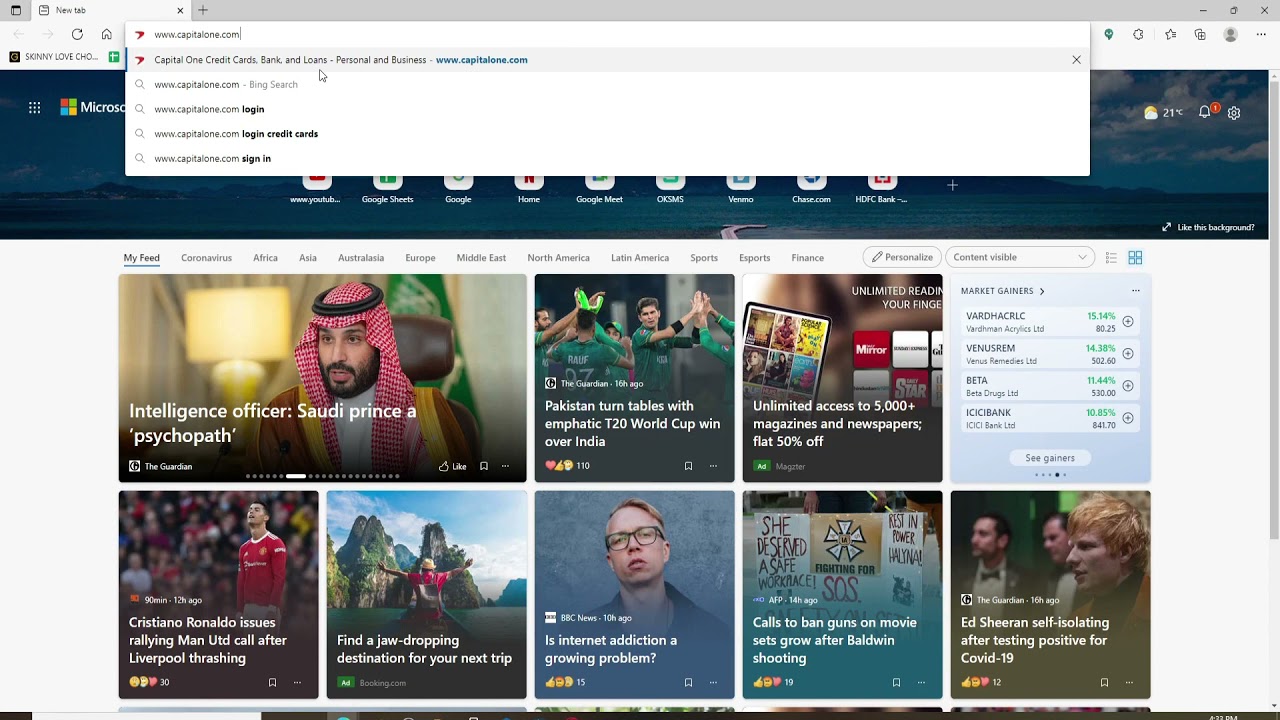Open page settings gear icon
The width and height of the screenshot is (1280, 720).
point(1234,113)
